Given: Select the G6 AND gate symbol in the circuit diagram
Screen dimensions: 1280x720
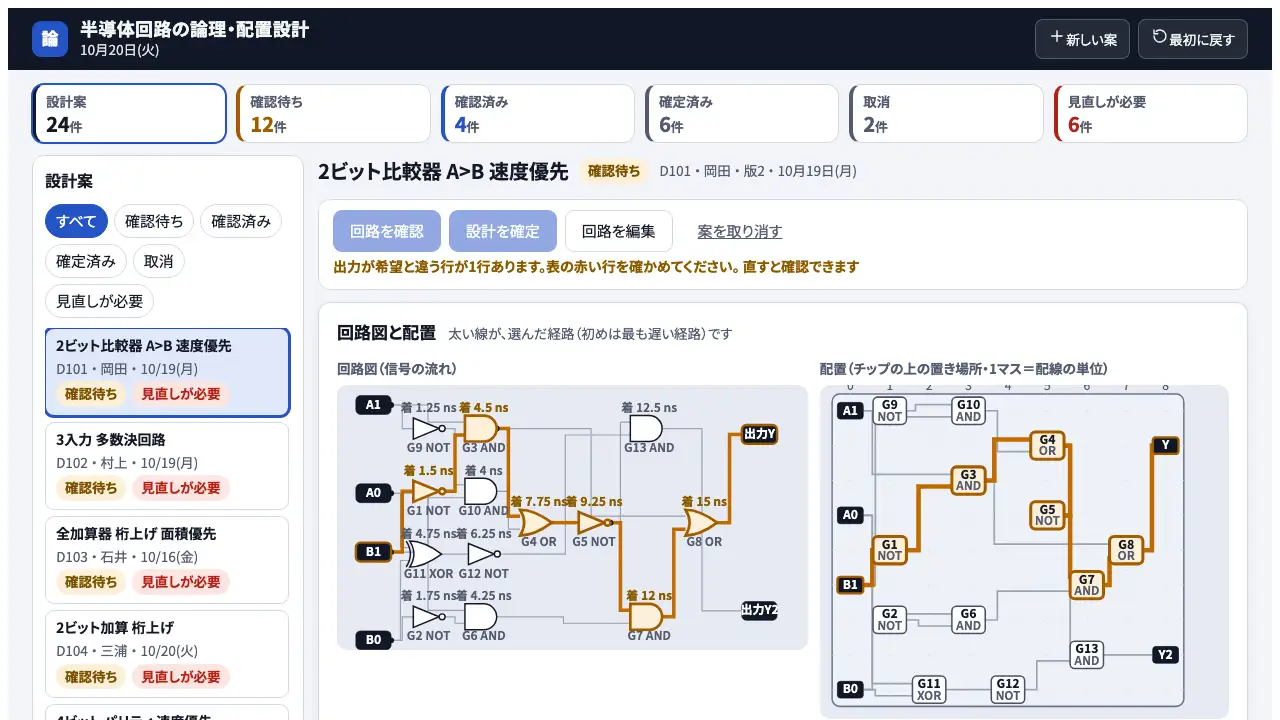Looking at the screenshot, I should point(481,617).
